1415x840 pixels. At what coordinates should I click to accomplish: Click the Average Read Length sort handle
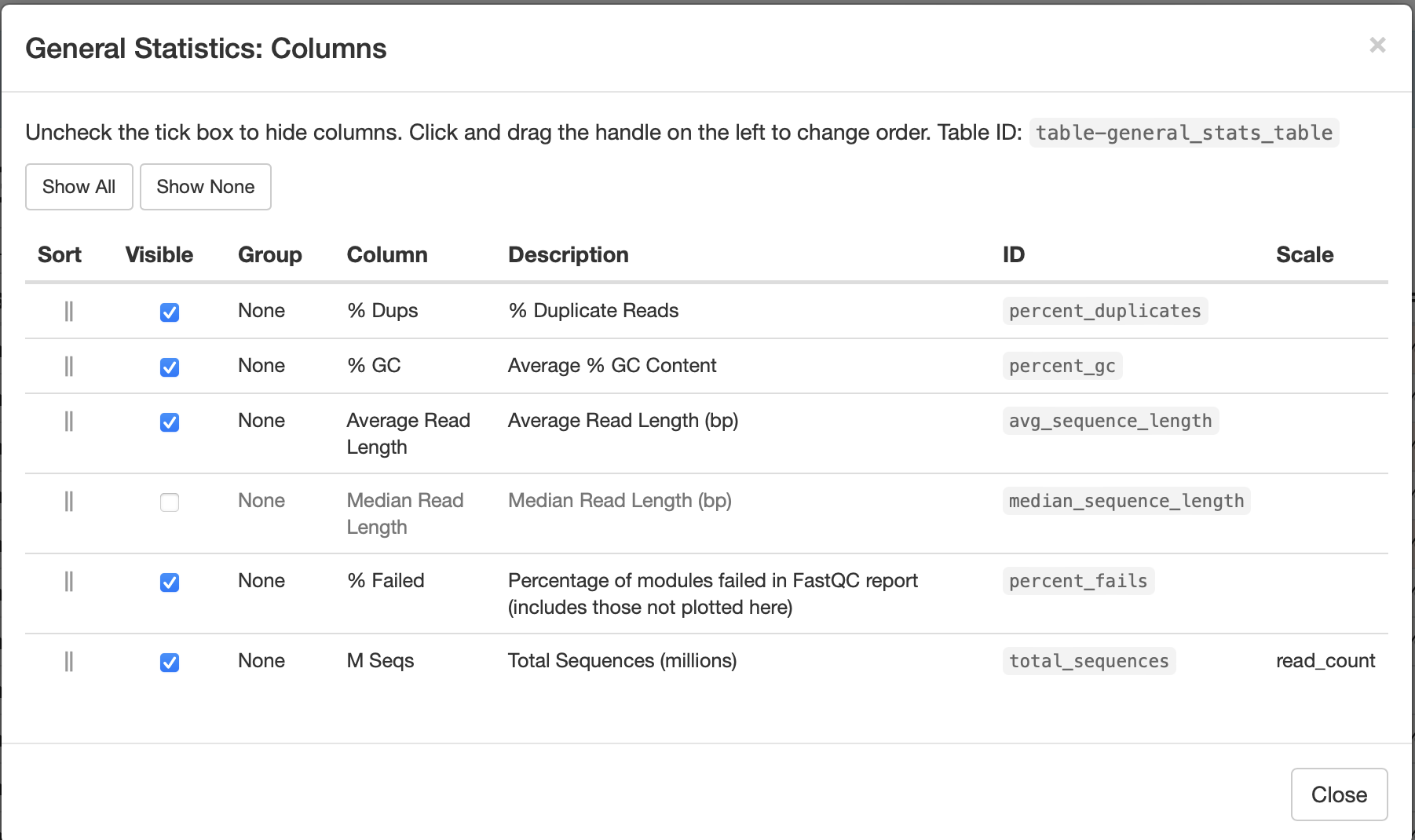pos(68,422)
